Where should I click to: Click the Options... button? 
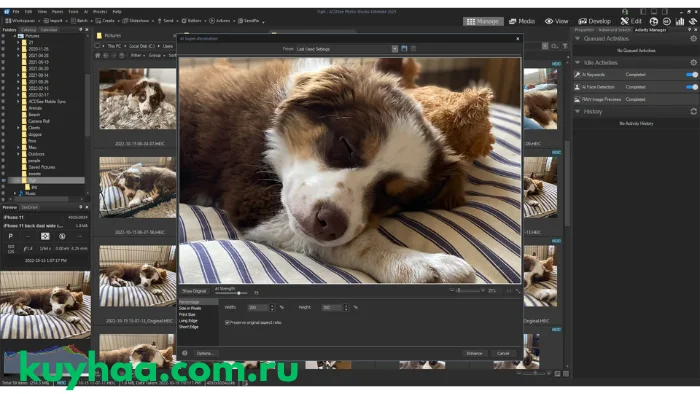(205, 353)
